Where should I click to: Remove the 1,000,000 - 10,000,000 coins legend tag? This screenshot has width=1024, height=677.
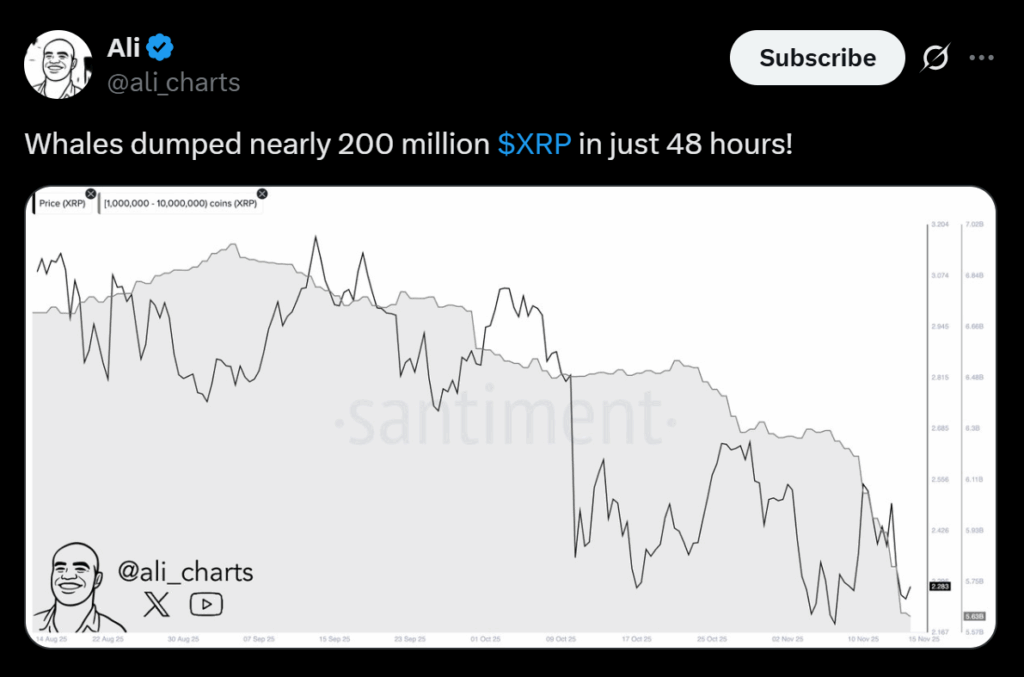point(262,193)
